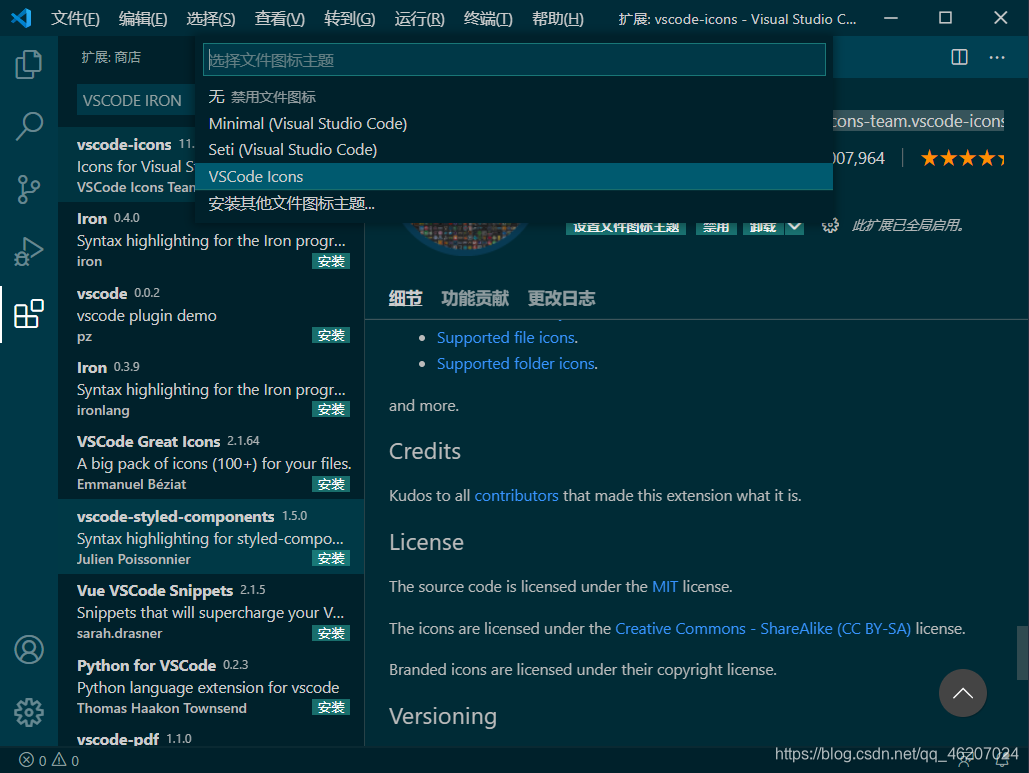Open the 文件 menu
This screenshot has width=1029, height=773.
pos(75,18)
